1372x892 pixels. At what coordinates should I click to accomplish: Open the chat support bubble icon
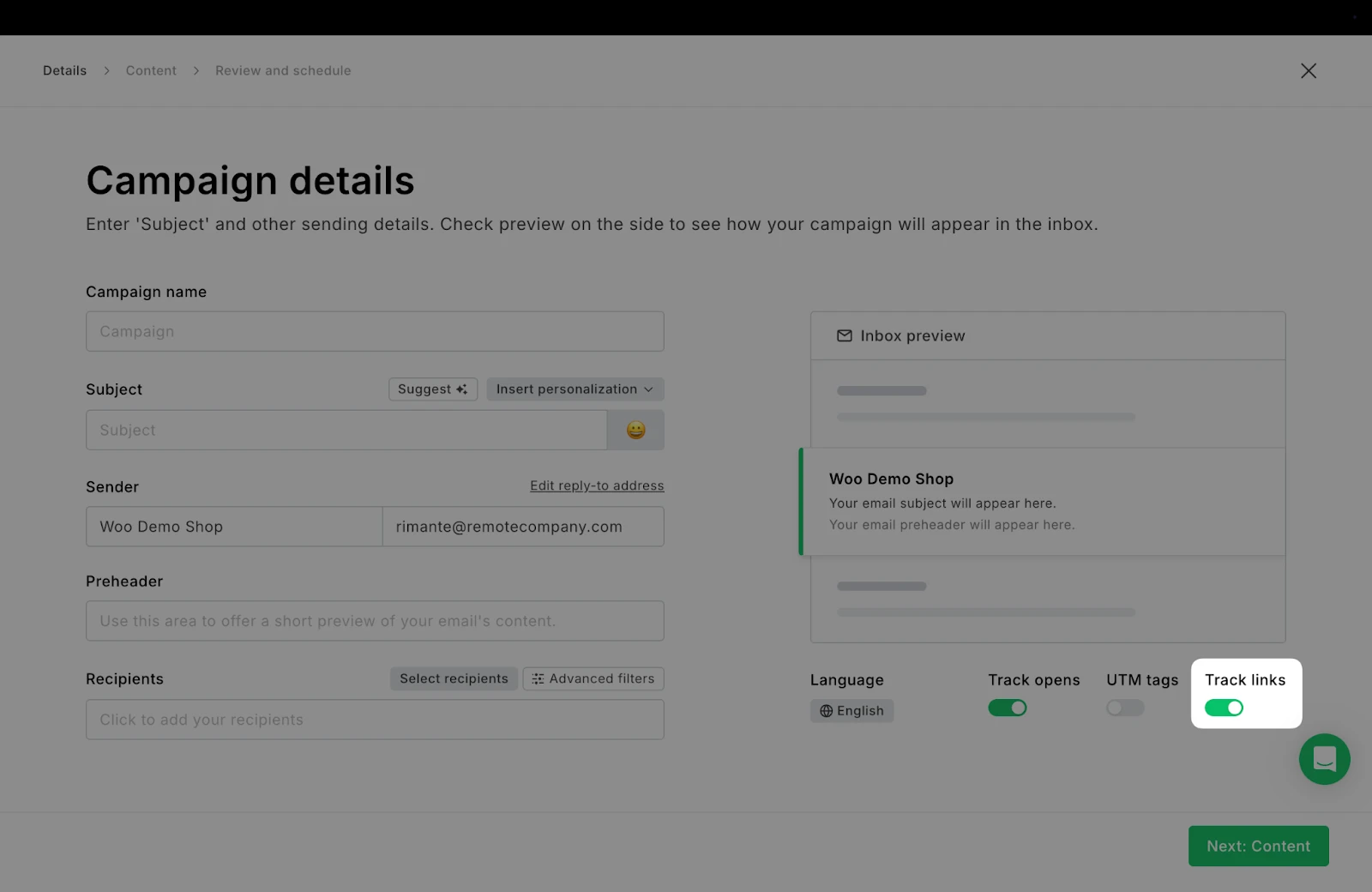click(1324, 759)
